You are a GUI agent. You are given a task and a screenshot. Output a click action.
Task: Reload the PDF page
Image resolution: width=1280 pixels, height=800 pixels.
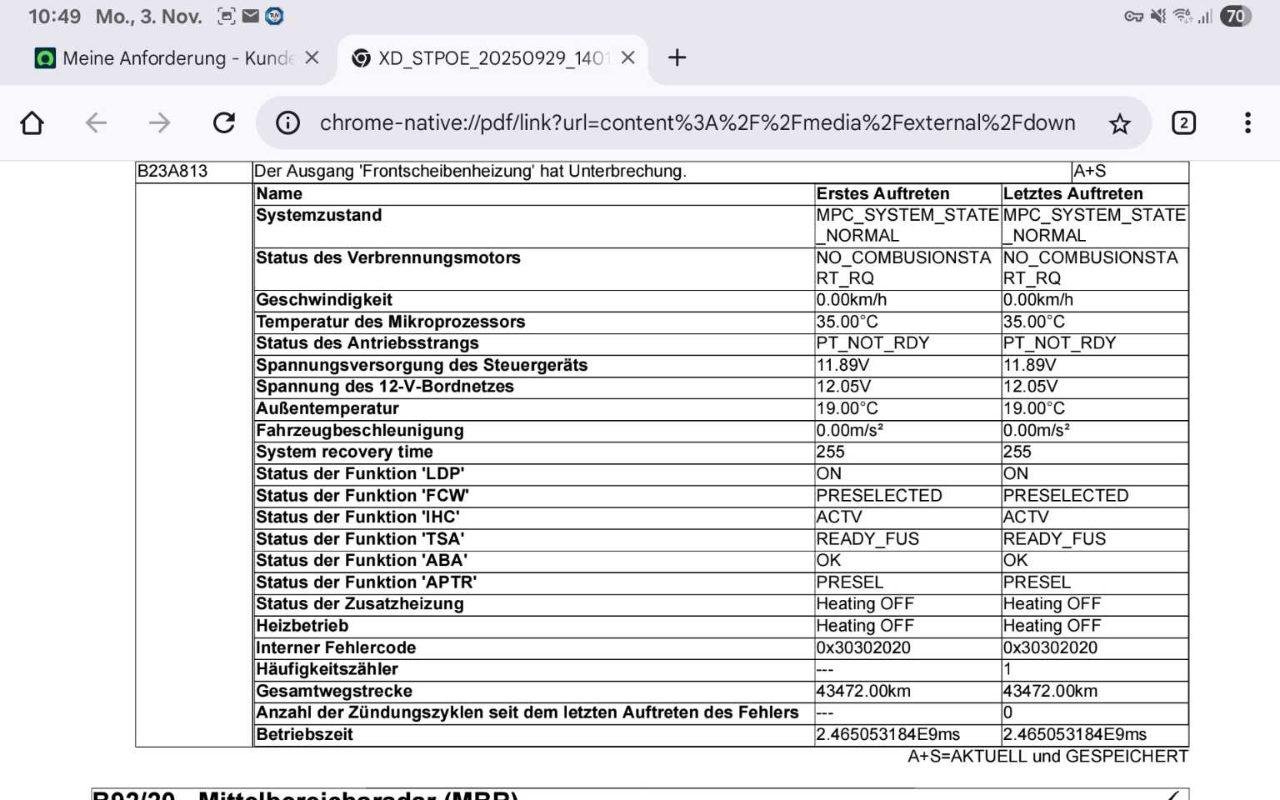(x=224, y=123)
